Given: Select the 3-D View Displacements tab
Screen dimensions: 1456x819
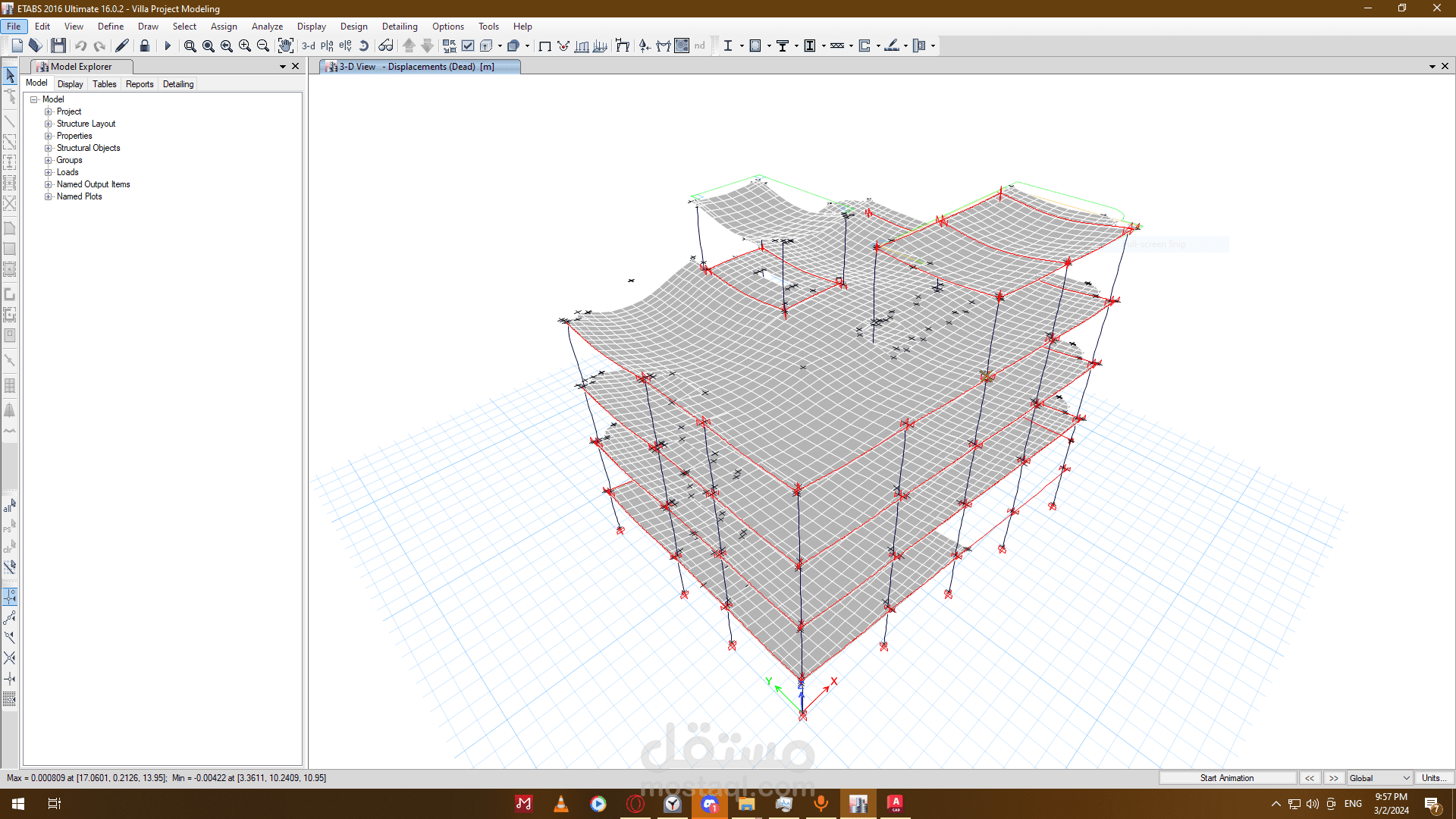Looking at the screenshot, I should coord(420,67).
